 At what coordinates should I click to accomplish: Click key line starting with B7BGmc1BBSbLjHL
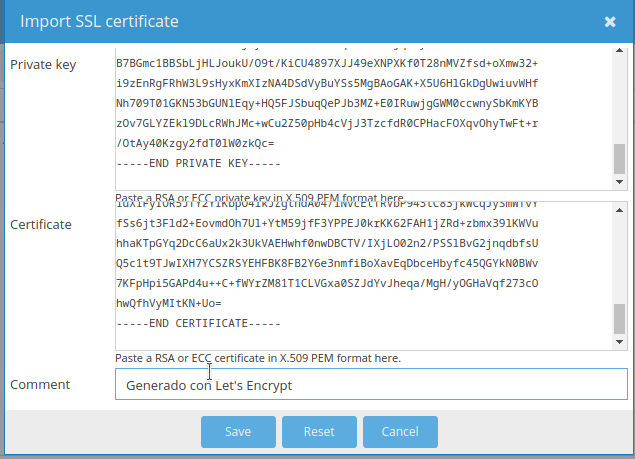pos(327,64)
